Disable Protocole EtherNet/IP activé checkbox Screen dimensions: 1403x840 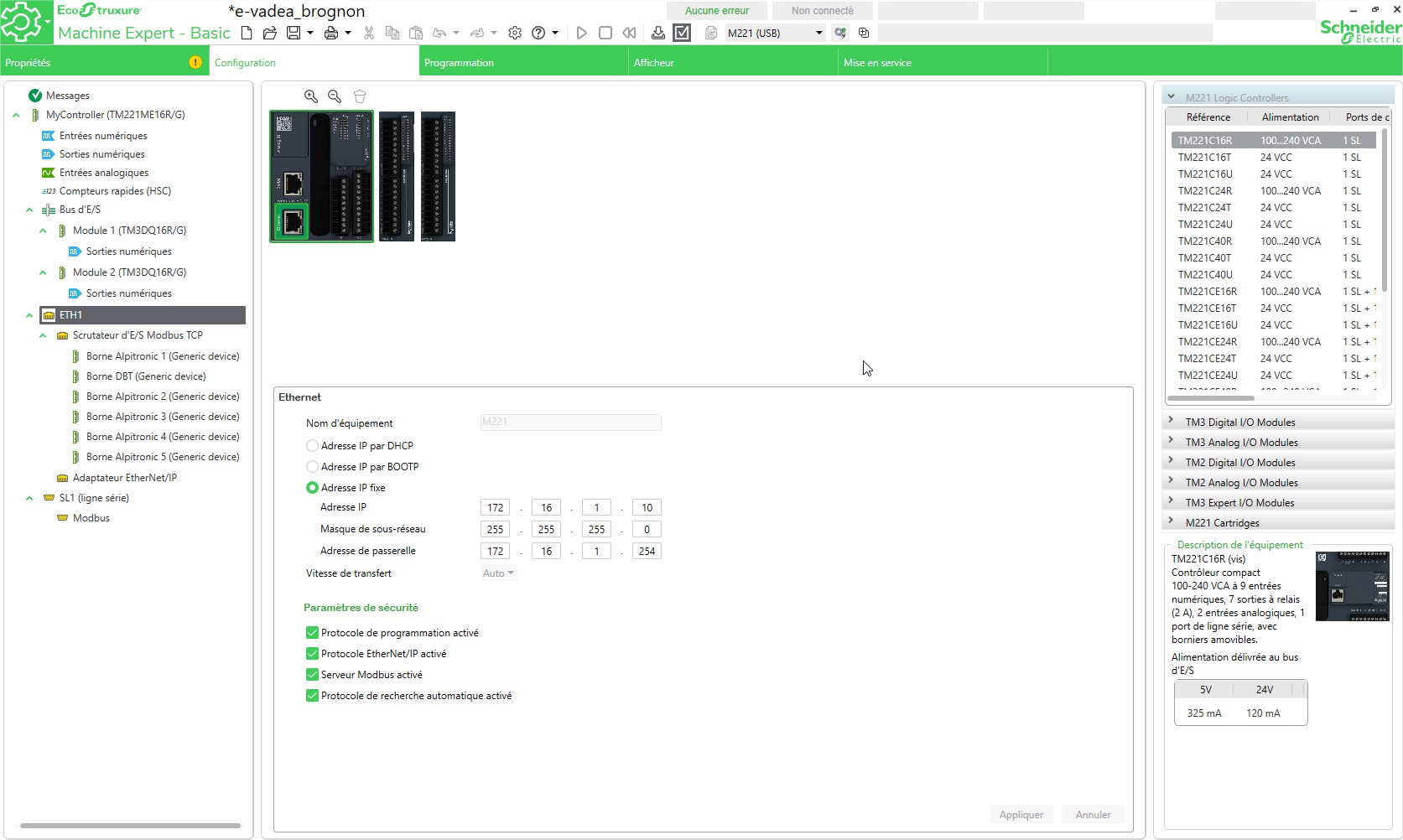point(312,654)
